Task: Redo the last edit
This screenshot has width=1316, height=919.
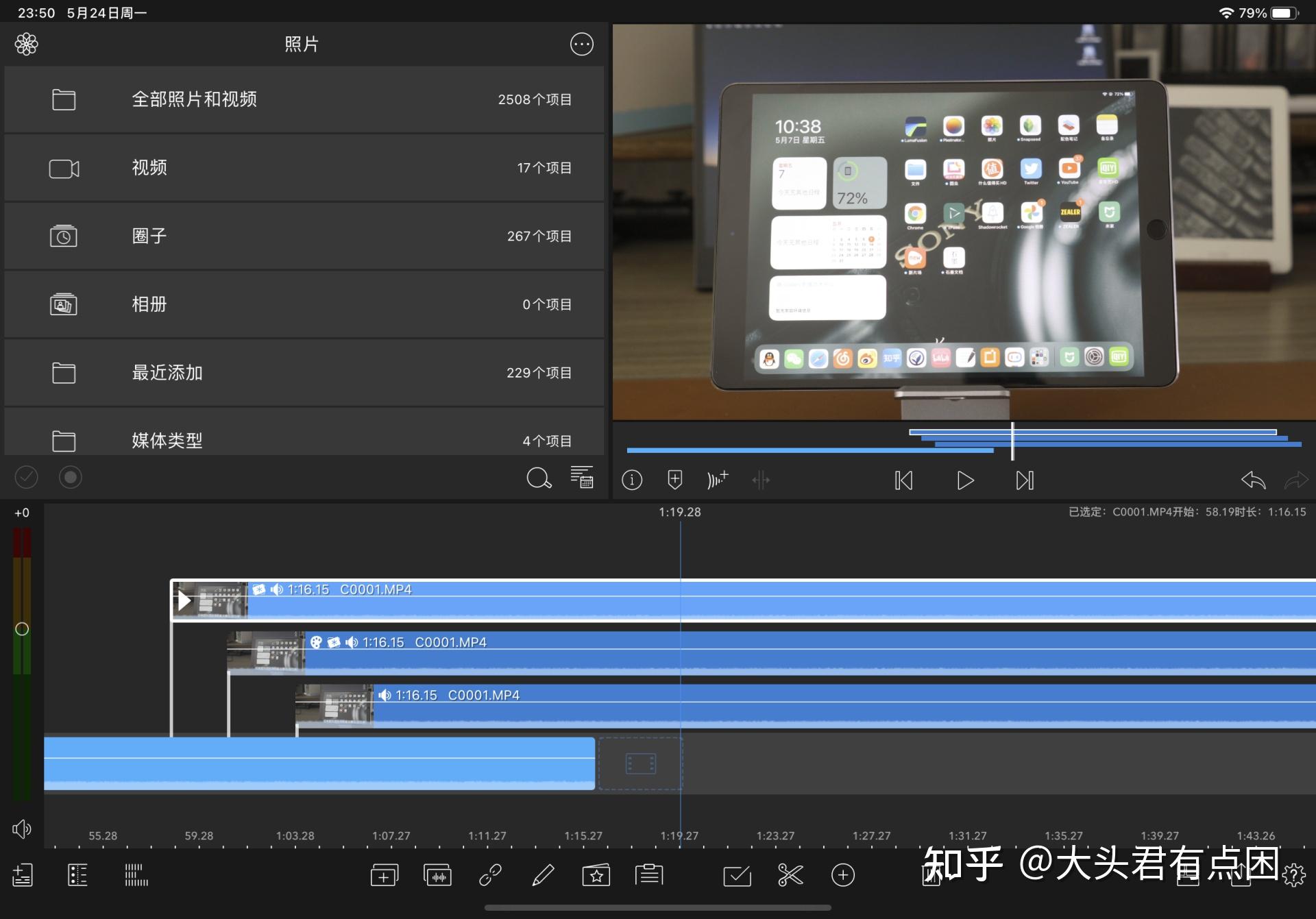Action: coord(1296,480)
